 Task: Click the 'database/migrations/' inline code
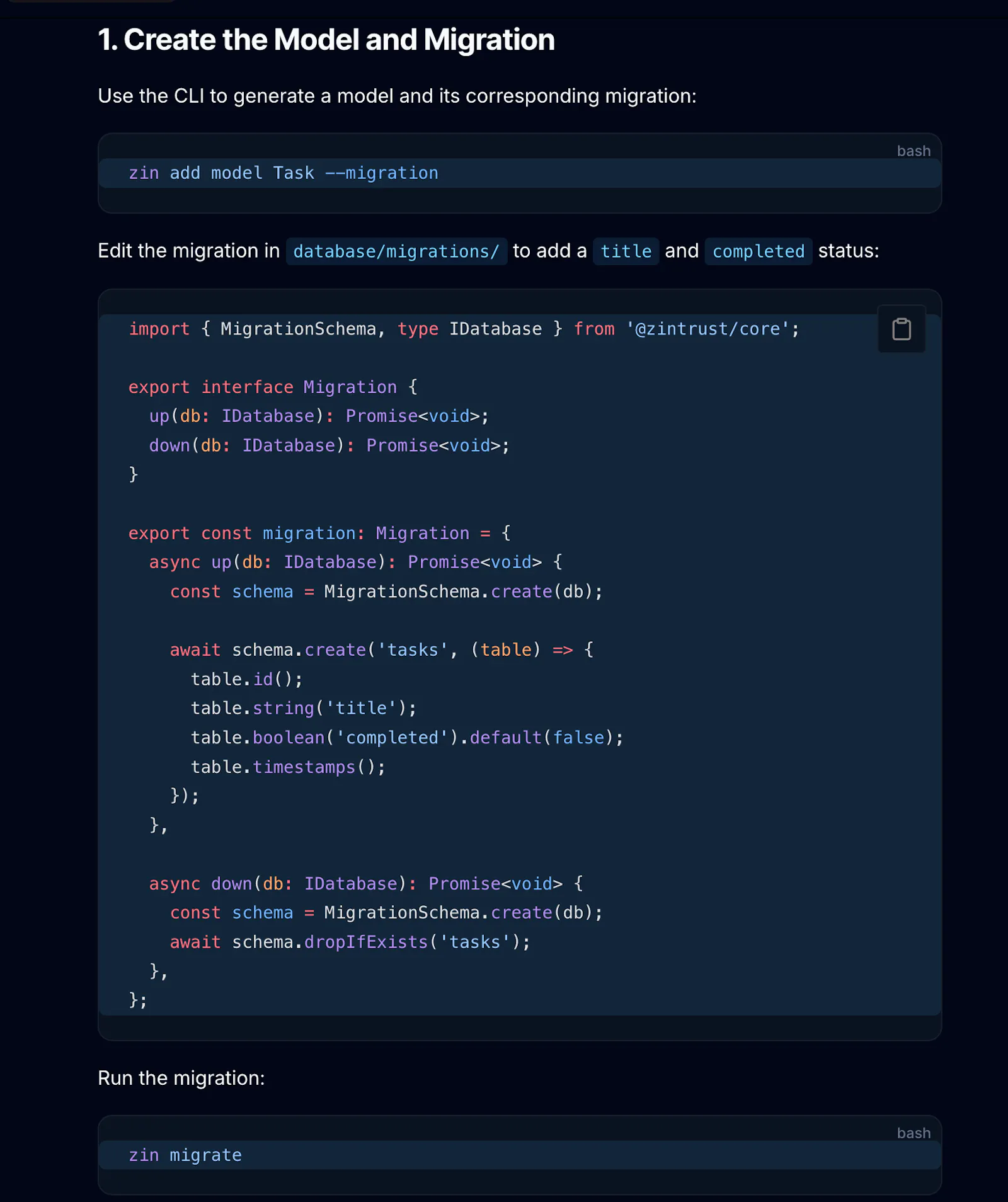396,251
